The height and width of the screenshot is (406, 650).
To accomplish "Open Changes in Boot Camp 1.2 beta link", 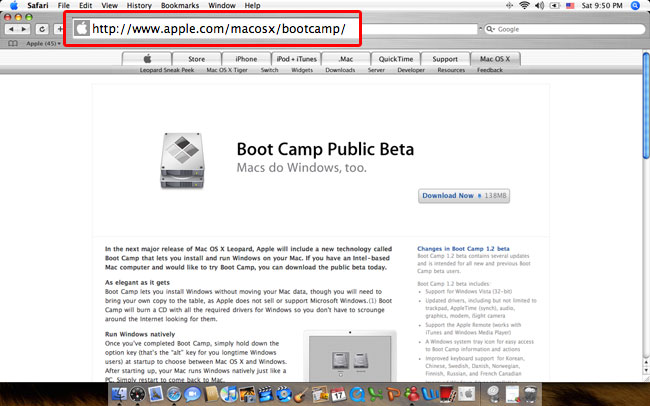I will click(463, 248).
